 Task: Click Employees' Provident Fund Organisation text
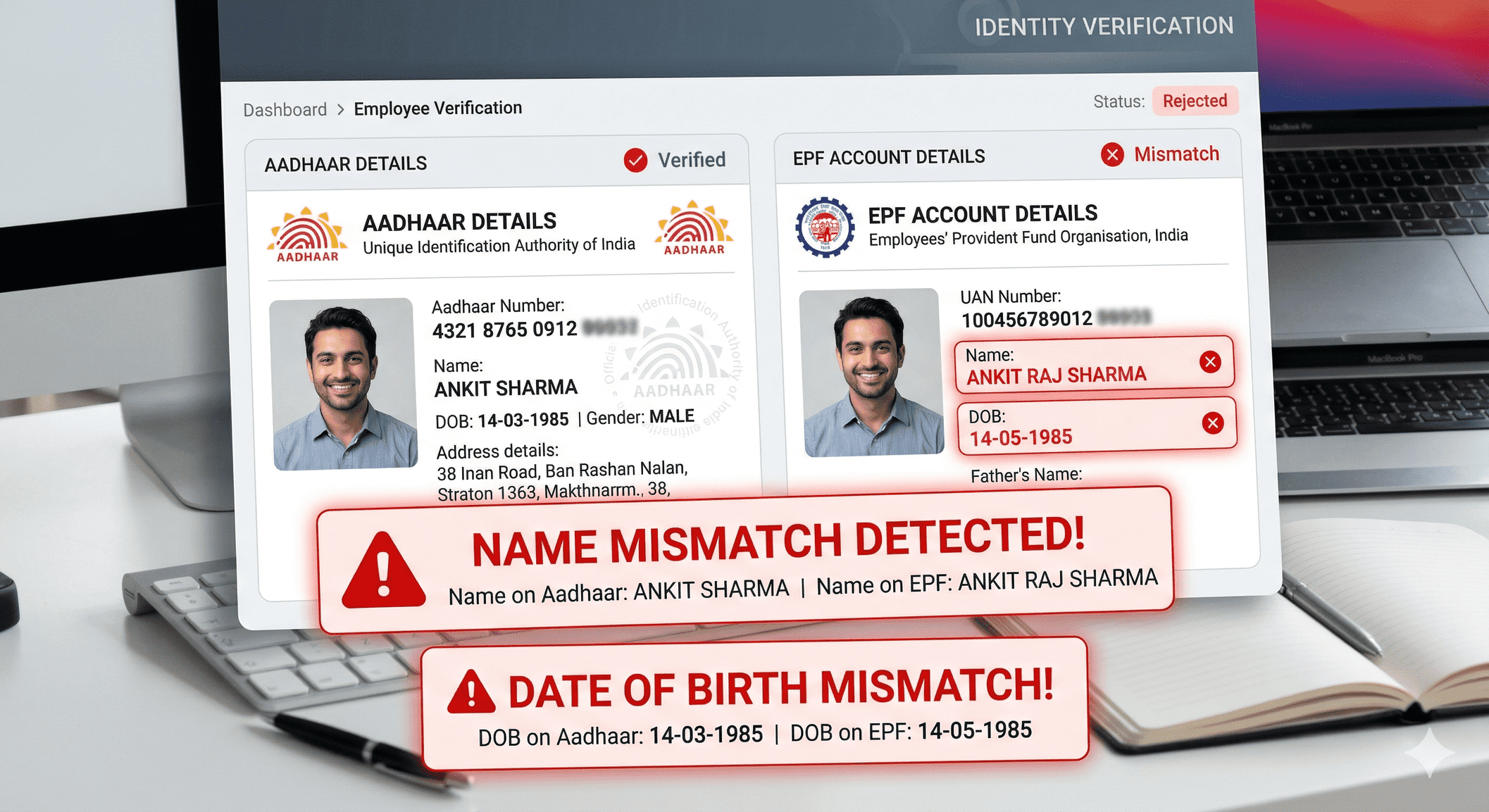pos(1028,237)
